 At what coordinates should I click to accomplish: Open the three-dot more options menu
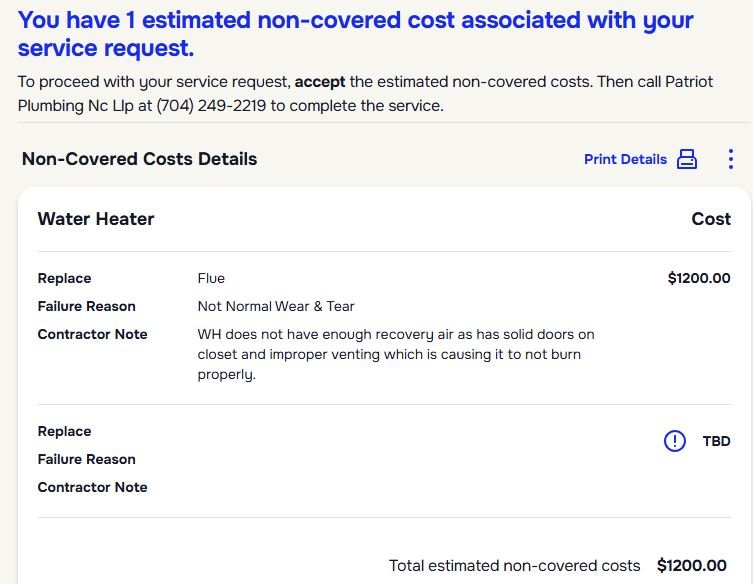[731, 159]
